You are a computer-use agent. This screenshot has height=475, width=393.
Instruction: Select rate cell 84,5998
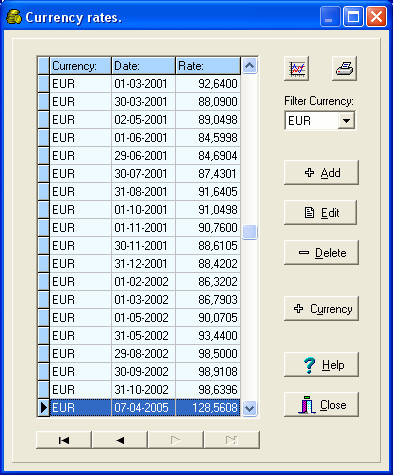click(x=208, y=138)
